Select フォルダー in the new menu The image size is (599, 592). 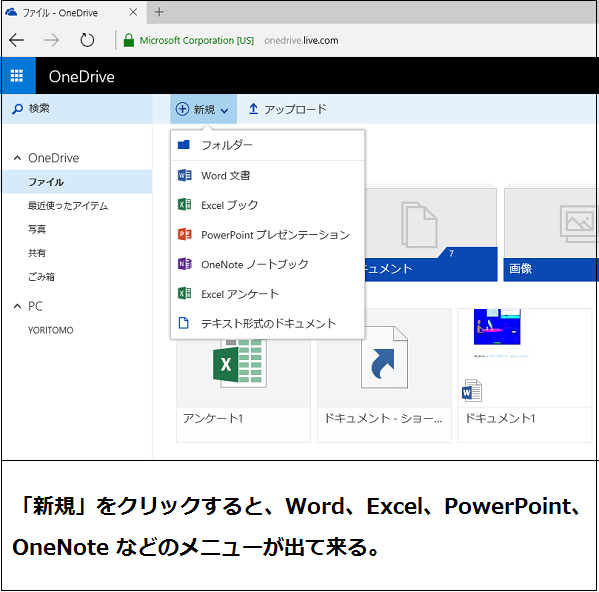267,145
